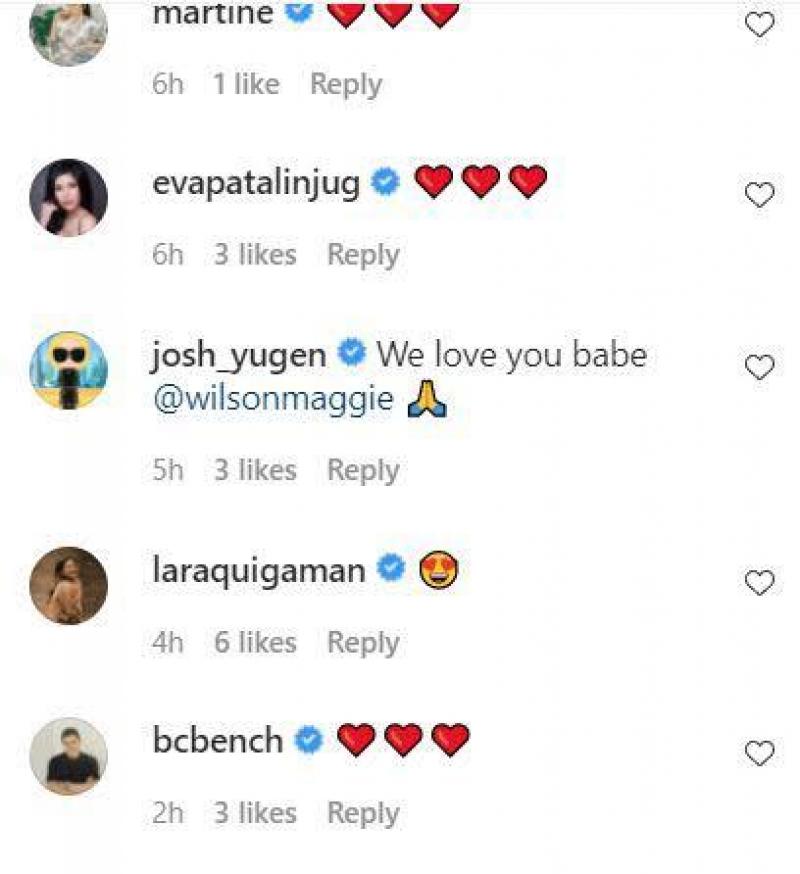Screen dimensions: 800x874
Task: View the 6 likes on laraquigaman's comment
Action: [x=255, y=643]
